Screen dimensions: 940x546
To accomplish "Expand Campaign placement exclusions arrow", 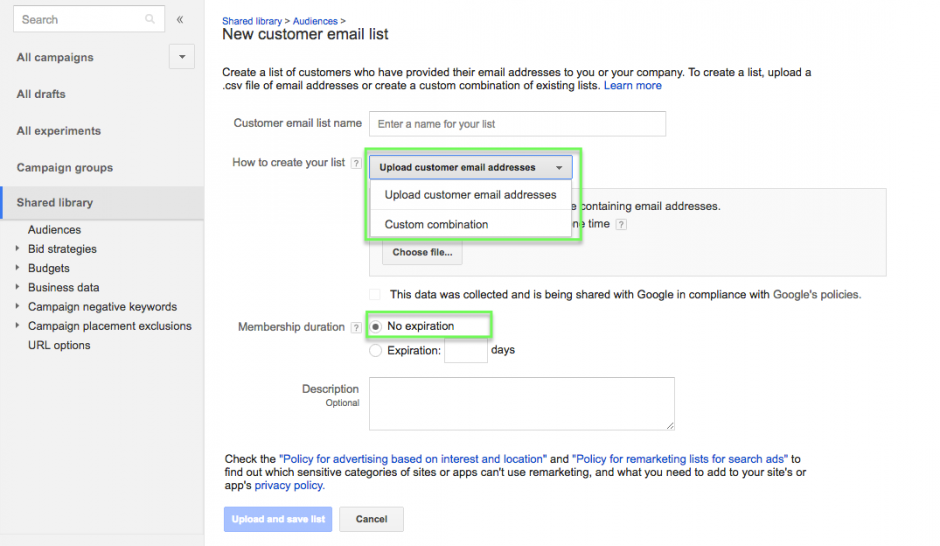I will tap(17, 325).
